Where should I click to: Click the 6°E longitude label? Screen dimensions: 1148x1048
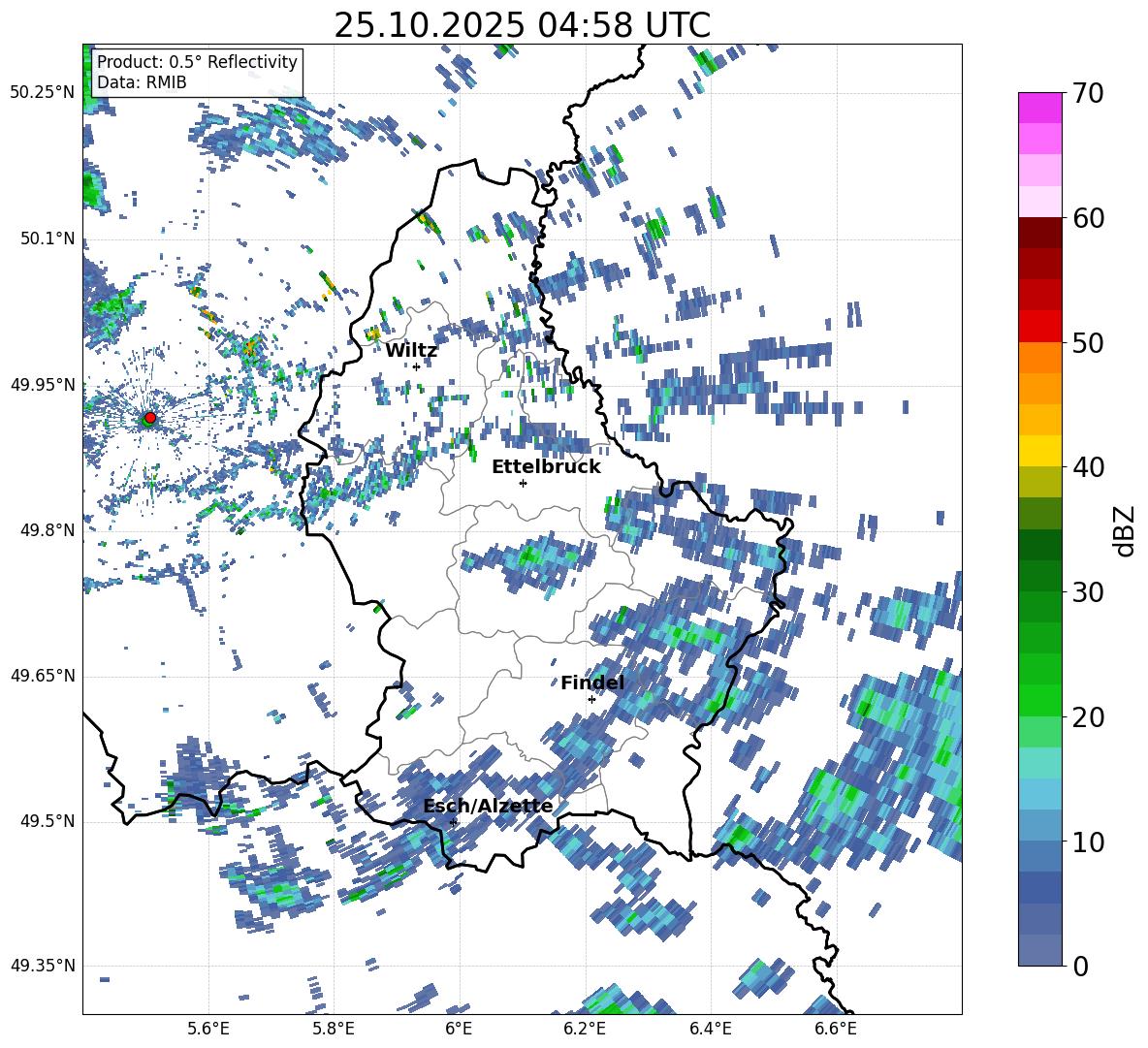coord(459,1029)
